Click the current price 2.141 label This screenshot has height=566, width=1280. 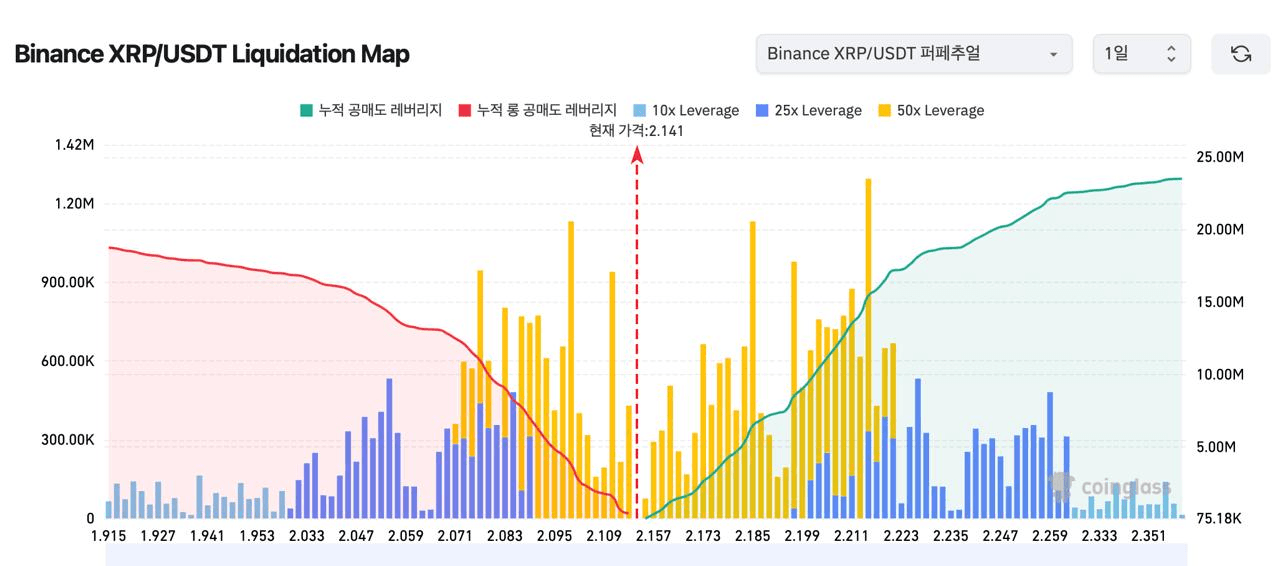click(637, 130)
